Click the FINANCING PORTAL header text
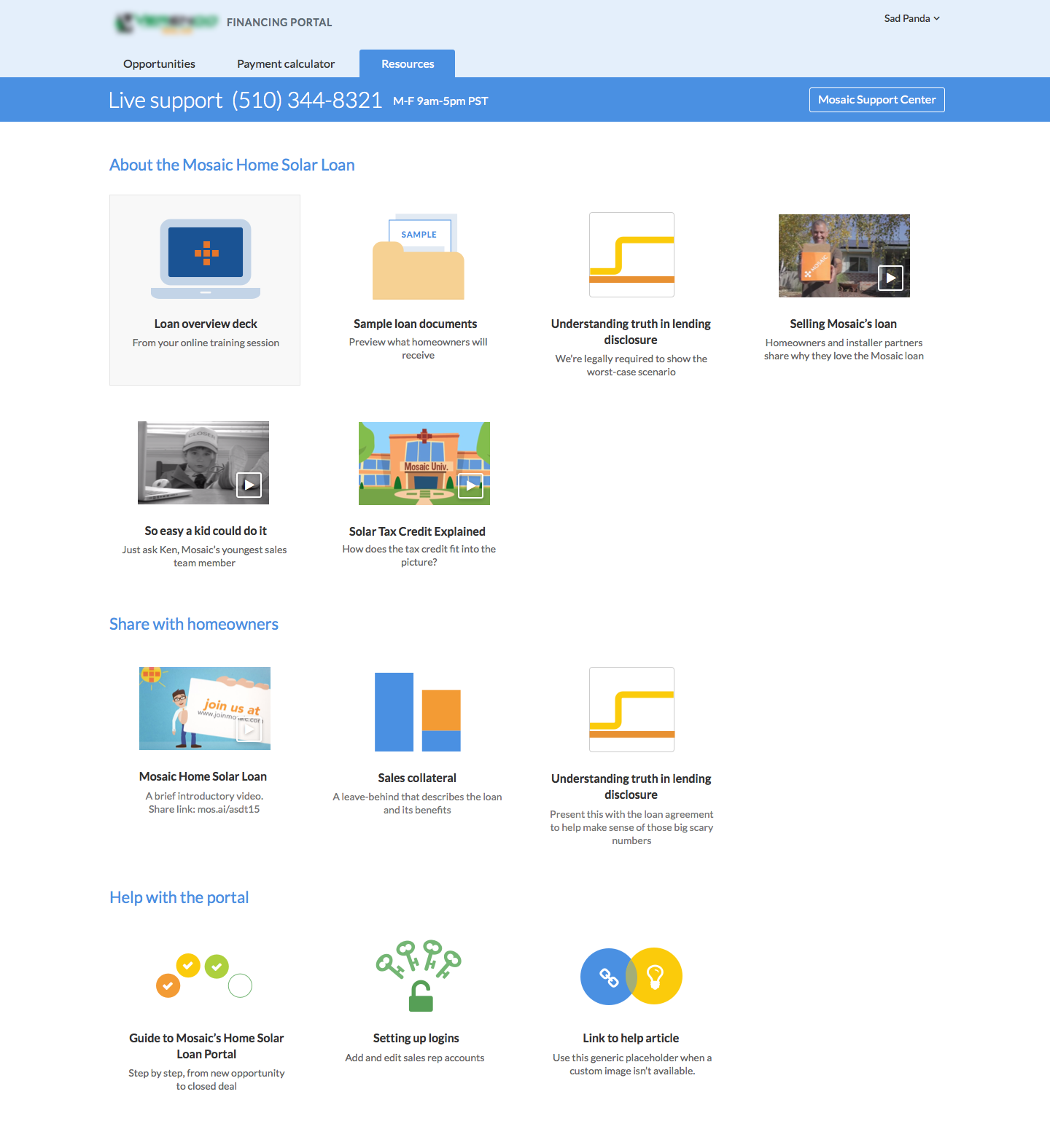The width and height of the screenshot is (1050, 1148). click(279, 23)
